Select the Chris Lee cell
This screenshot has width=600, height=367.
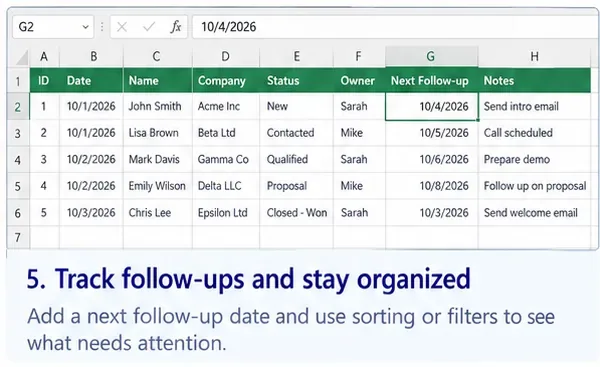point(158,212)
